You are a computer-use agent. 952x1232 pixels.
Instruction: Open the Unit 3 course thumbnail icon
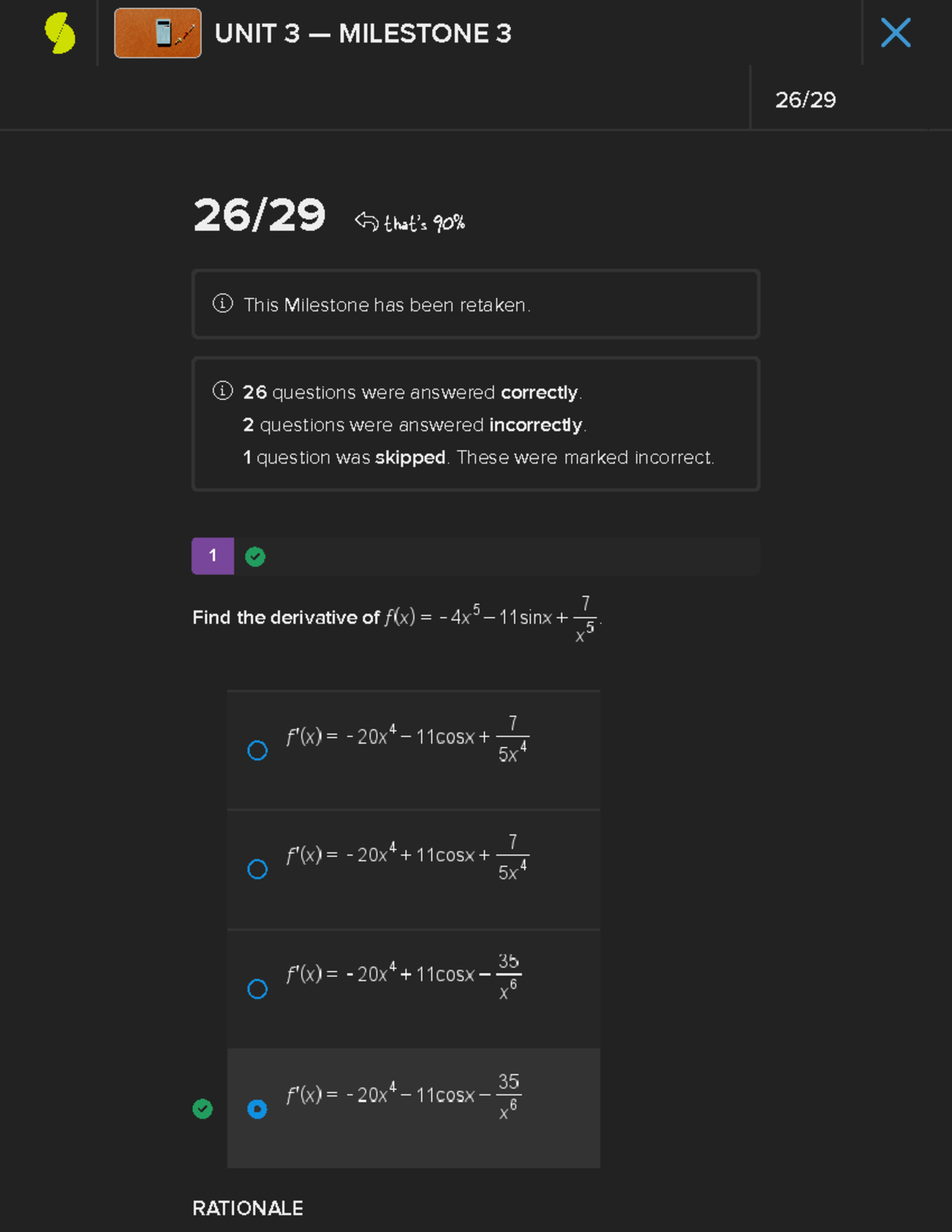pyautogui.click(x=157, y=33)
